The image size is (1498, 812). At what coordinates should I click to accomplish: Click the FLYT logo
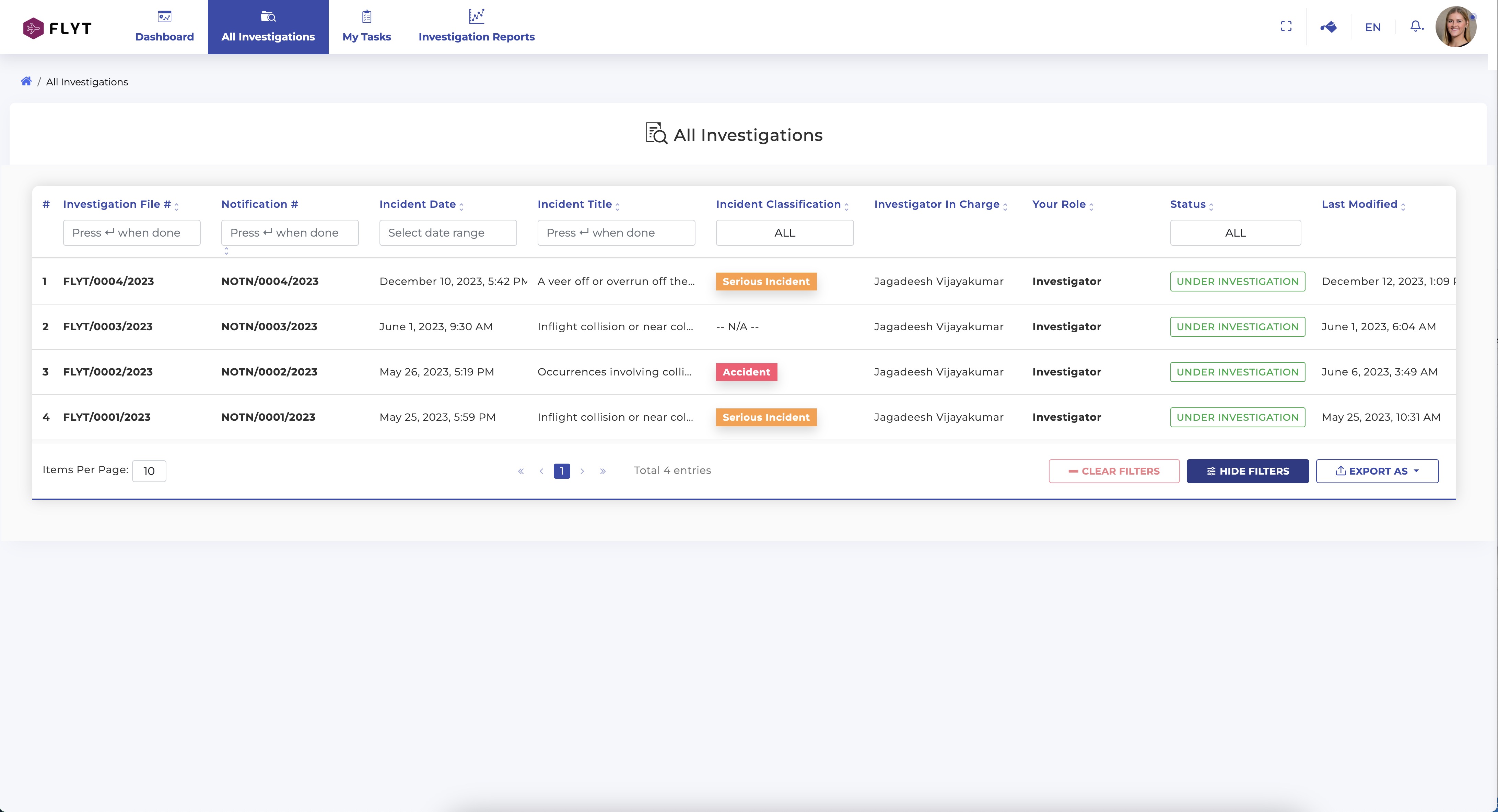[57, 28]
